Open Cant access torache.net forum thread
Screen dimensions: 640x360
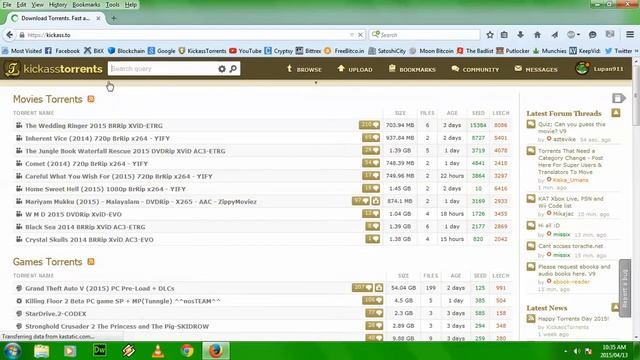(571, 246)
